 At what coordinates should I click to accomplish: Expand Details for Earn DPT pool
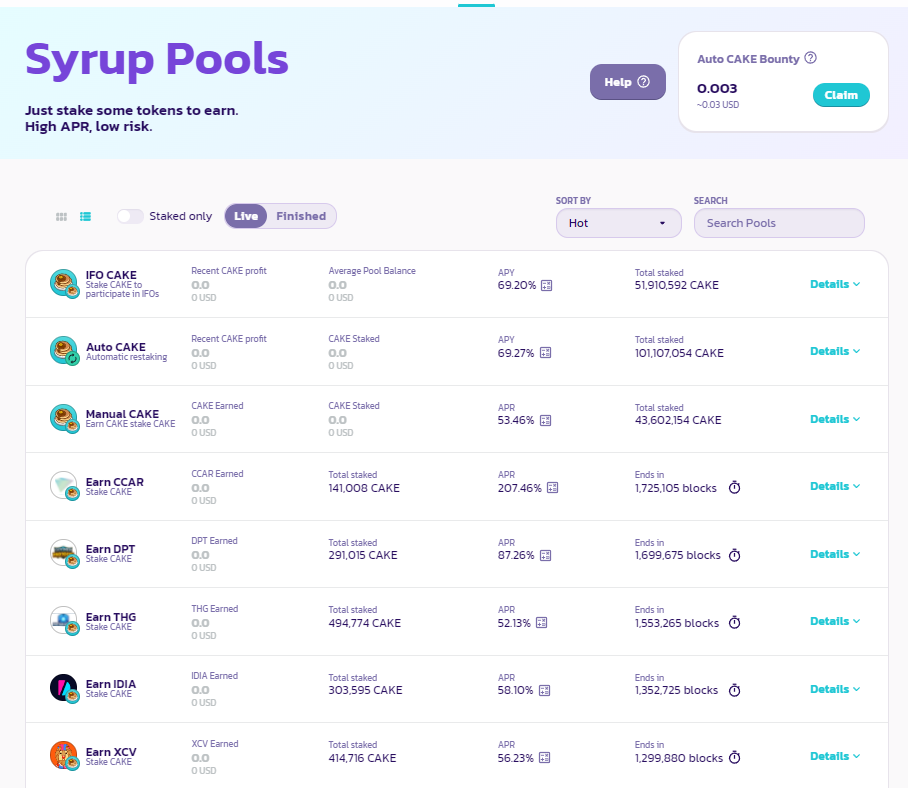point(835,554)
